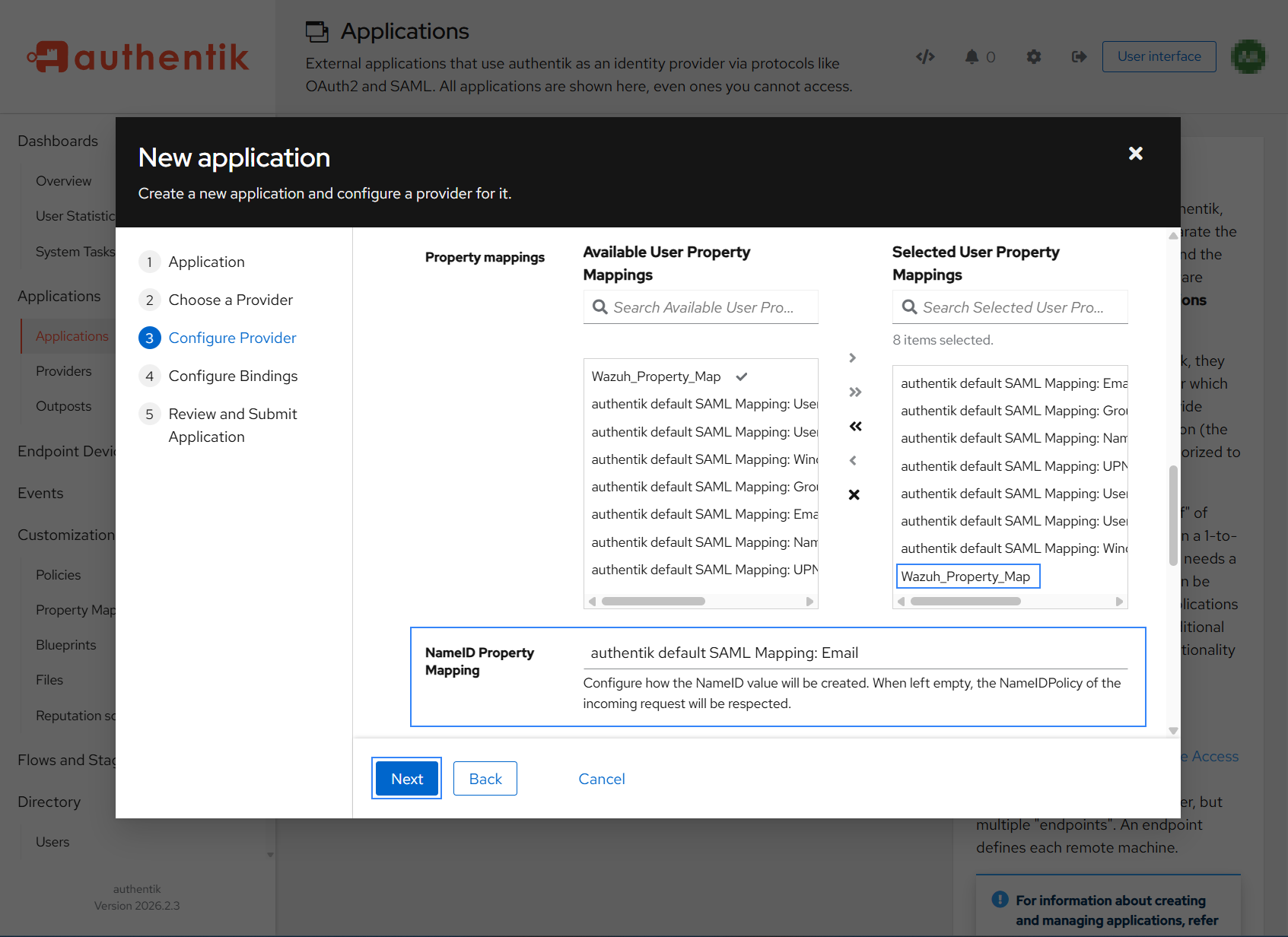
Task: Select Wazuh_Property_Map in selected list
Action: click(965, 576)
